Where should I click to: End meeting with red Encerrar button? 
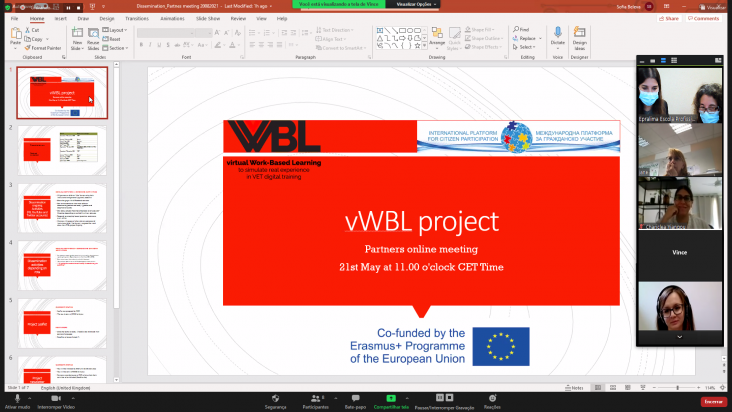coord(713,401)
